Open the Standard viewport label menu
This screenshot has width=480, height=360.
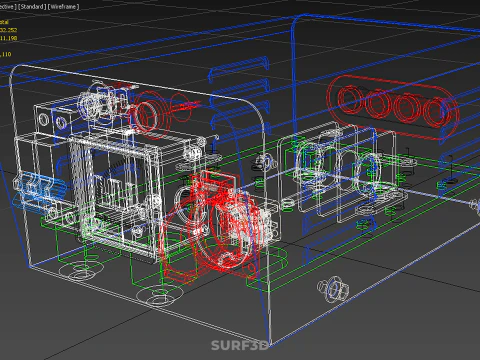[x=31, y=7]
